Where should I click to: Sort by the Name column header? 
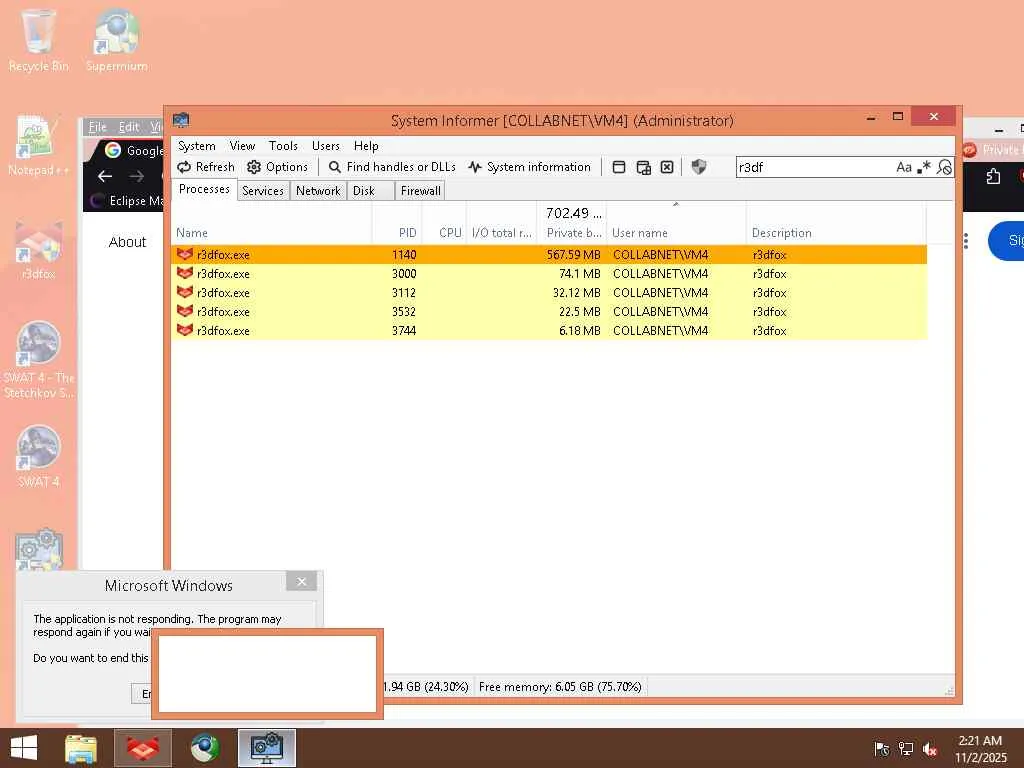[271, 232]
